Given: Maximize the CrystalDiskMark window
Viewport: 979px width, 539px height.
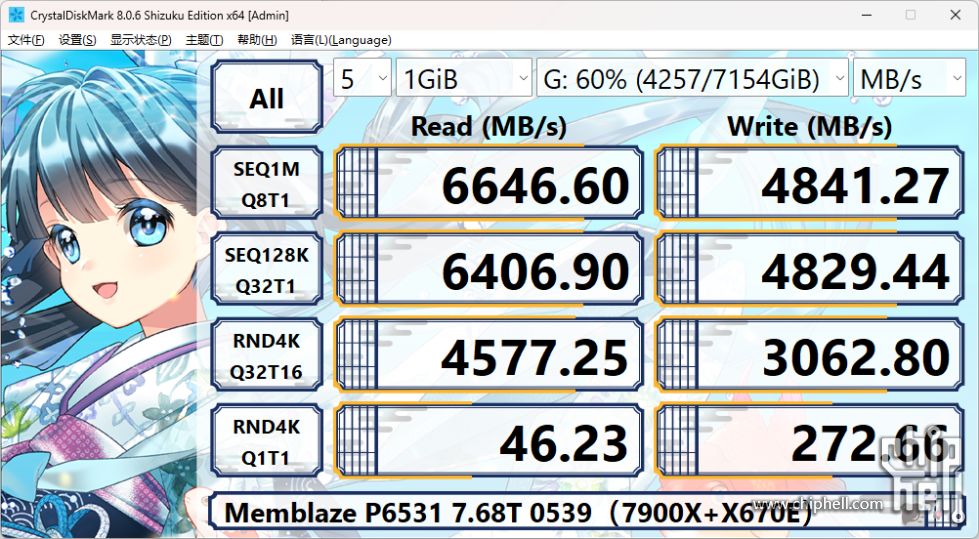Looking at the screenshot, I should [x=911, y=15].
